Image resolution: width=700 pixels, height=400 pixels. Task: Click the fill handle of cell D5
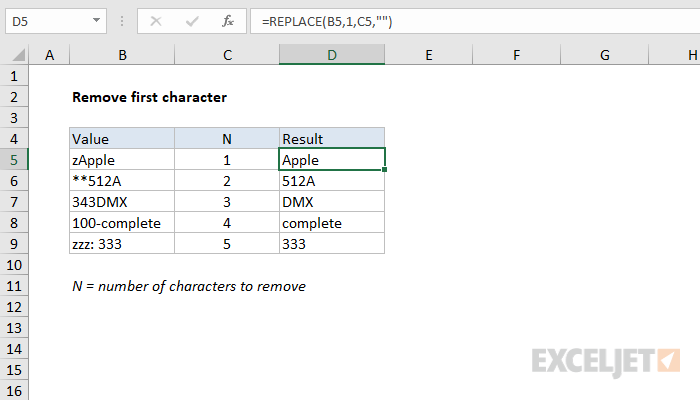(x=384, y=170)
